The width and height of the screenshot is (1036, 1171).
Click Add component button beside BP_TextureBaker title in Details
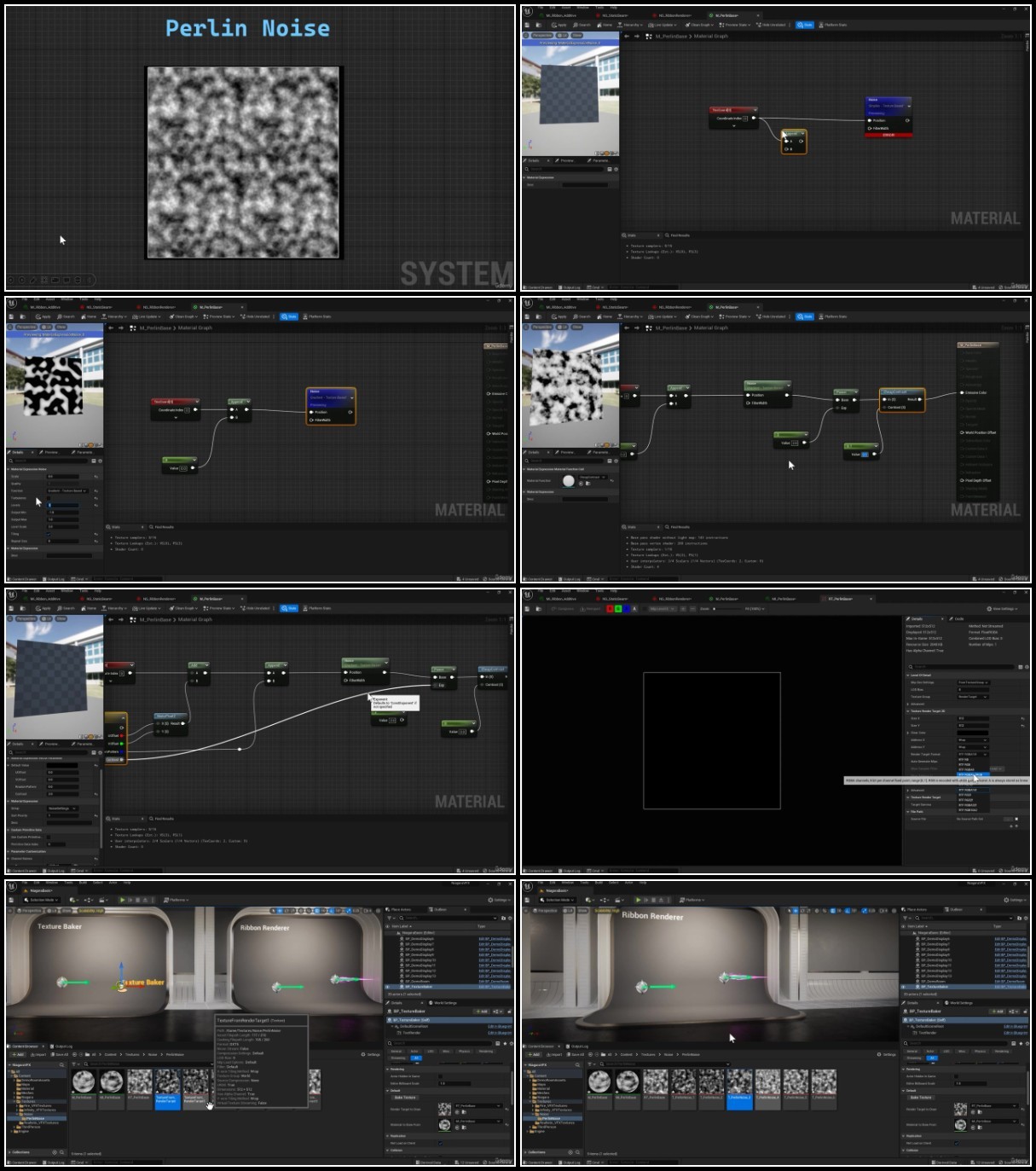click(482, 1012)
